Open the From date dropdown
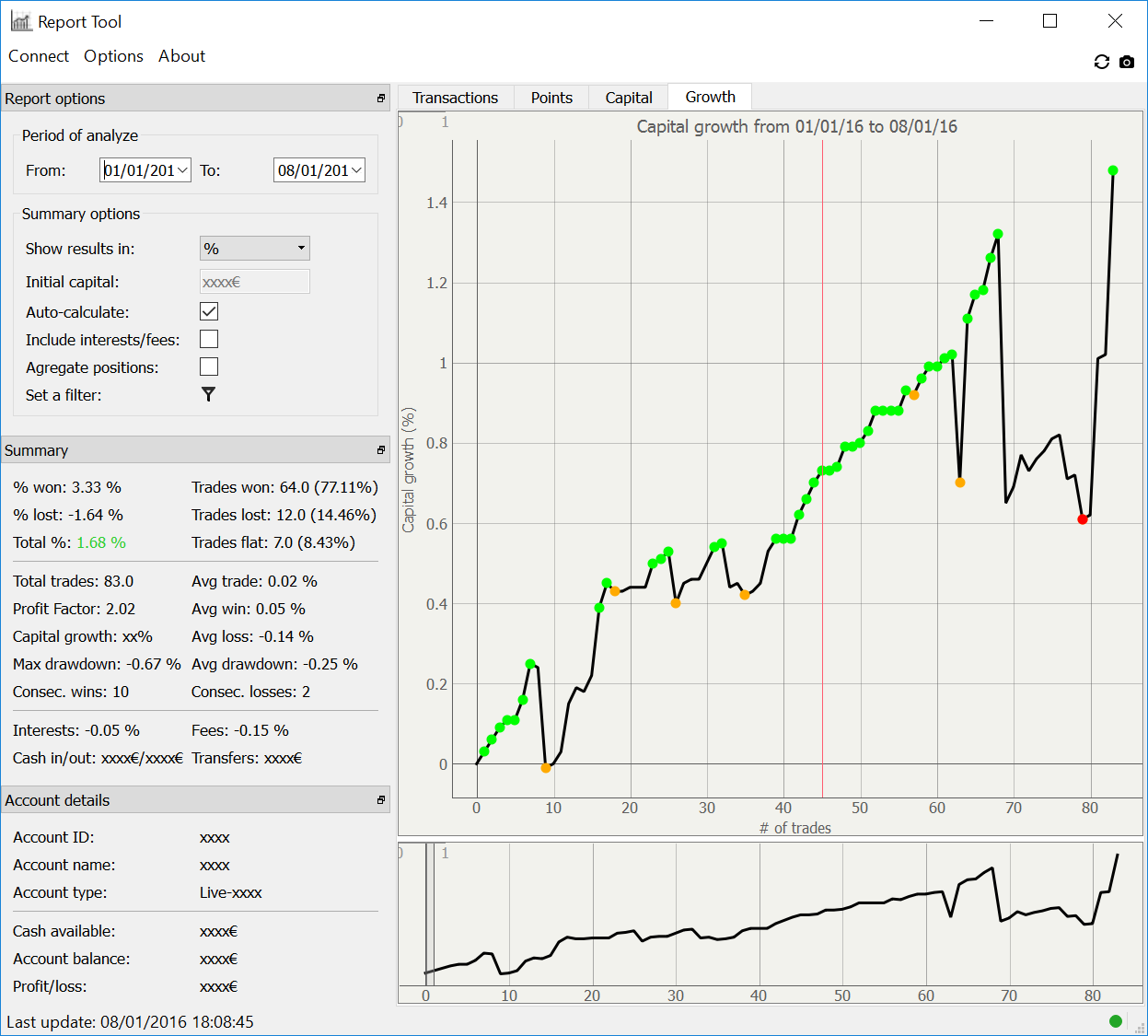Screen dimensions: 1148x1036 (182, 170)
